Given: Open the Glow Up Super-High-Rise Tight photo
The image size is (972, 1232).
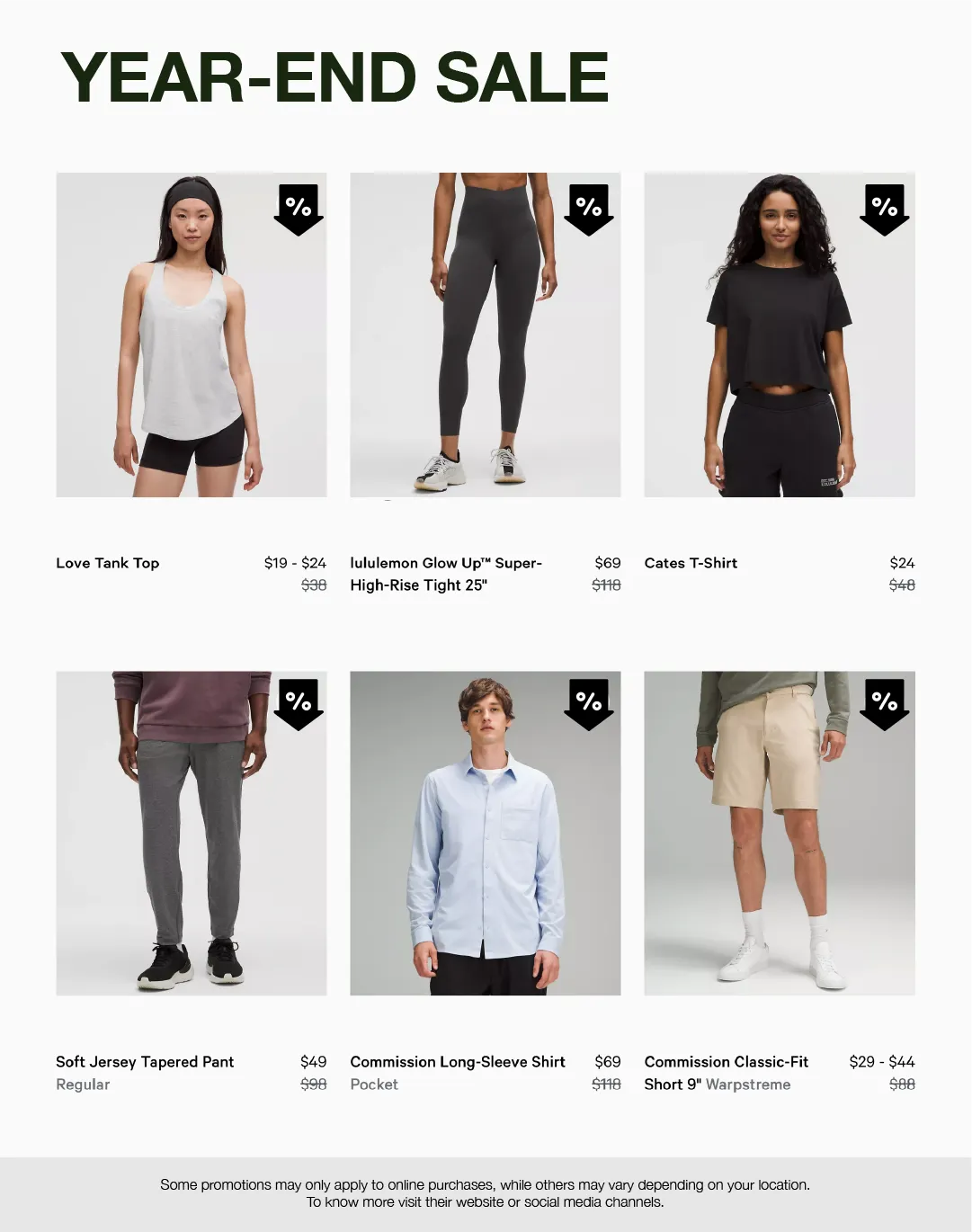Looking at the screenshot, I should 486,335.
